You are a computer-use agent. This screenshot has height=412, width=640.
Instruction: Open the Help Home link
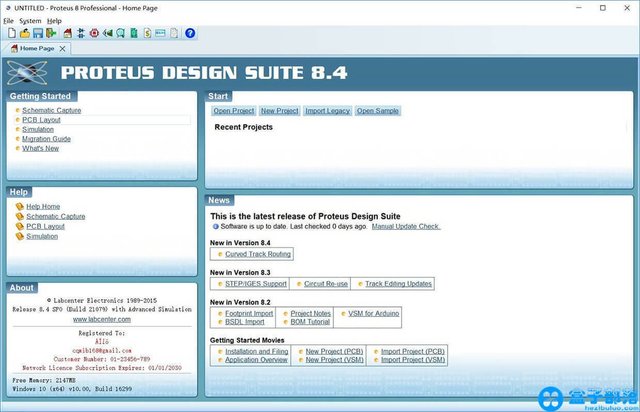pos(43,207)
